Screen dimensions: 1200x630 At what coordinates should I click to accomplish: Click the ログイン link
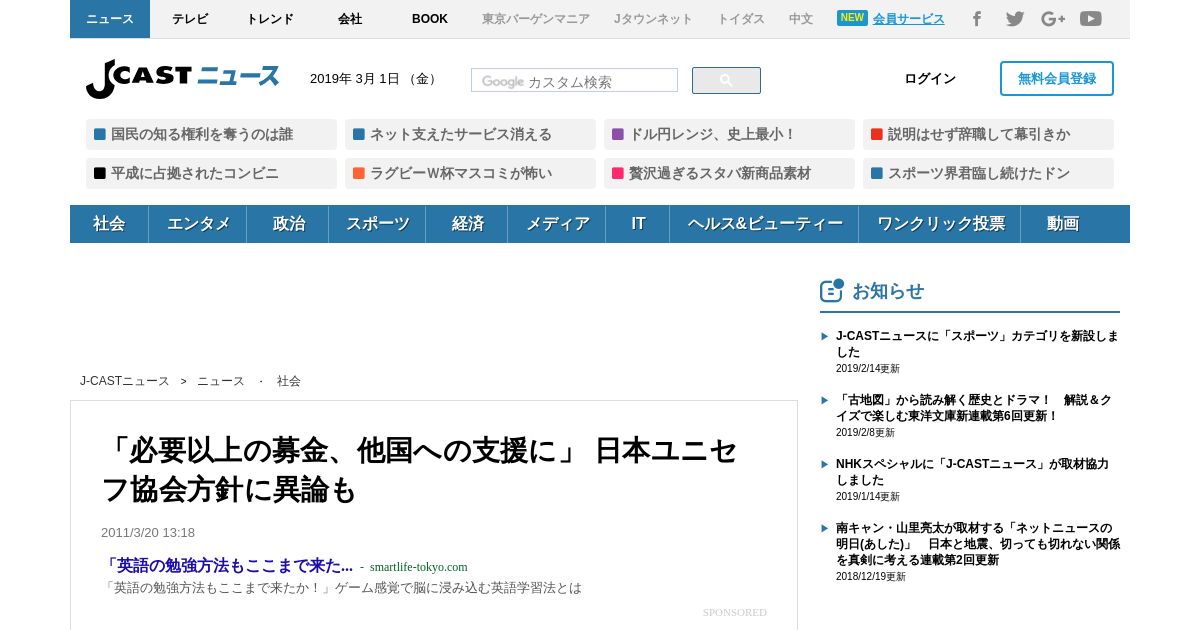click(930, 79)
